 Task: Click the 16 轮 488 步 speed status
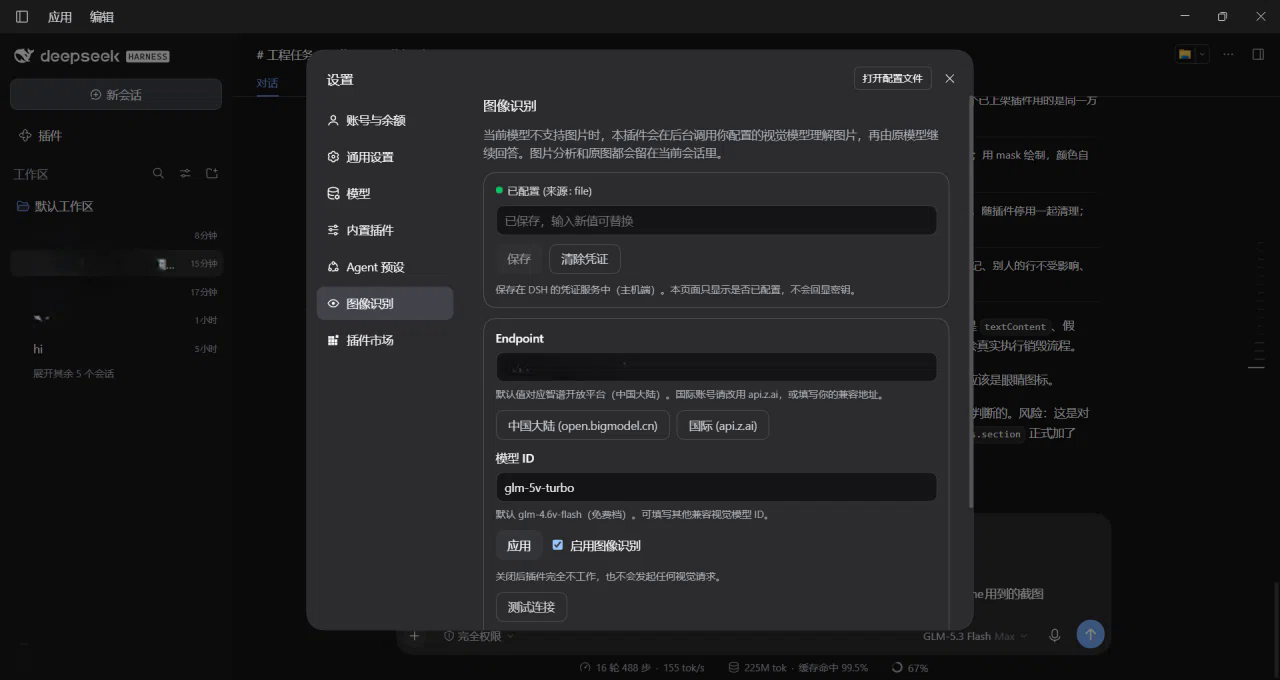[642, 667]
